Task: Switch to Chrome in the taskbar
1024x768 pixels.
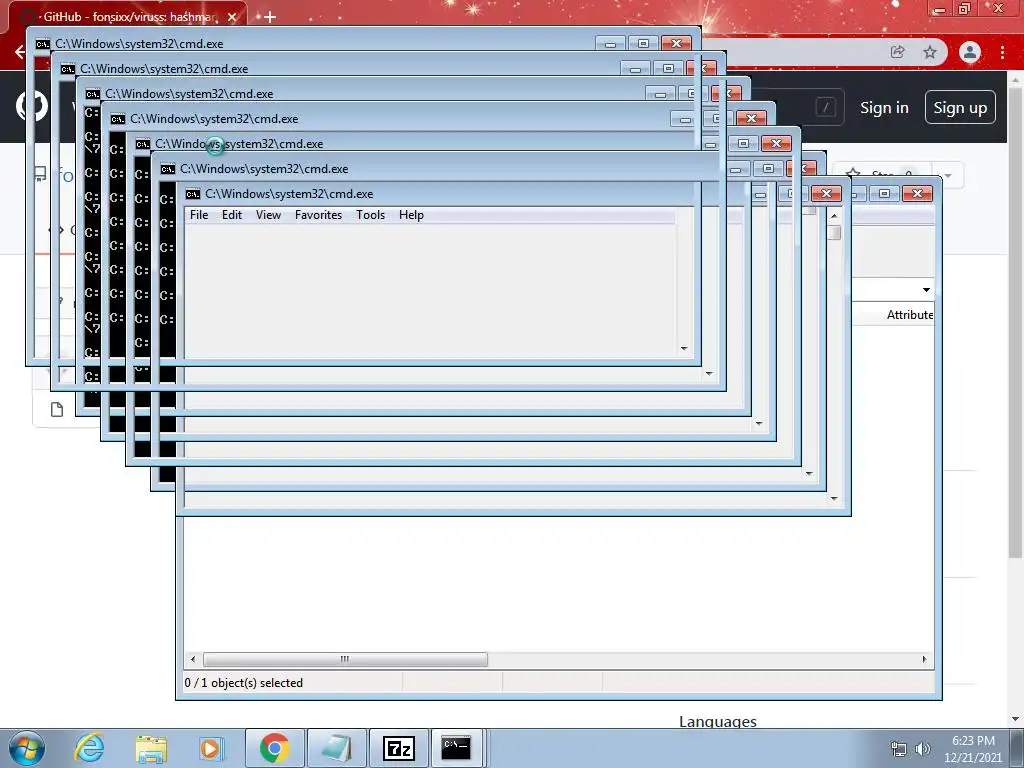Action: point(274,748)
